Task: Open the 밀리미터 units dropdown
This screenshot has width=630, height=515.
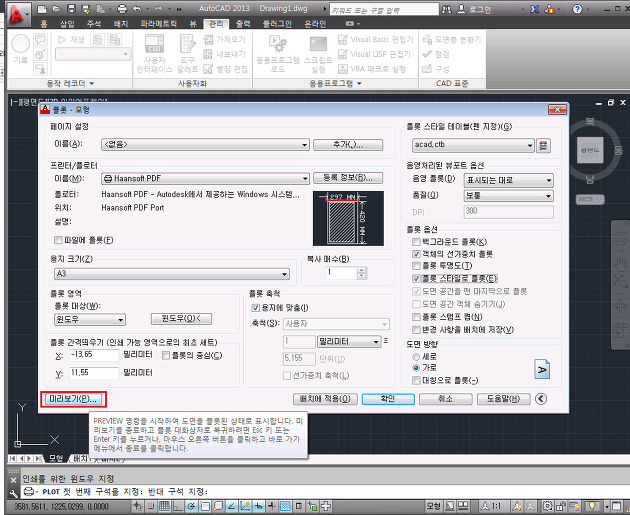Action: pos(349,341)
